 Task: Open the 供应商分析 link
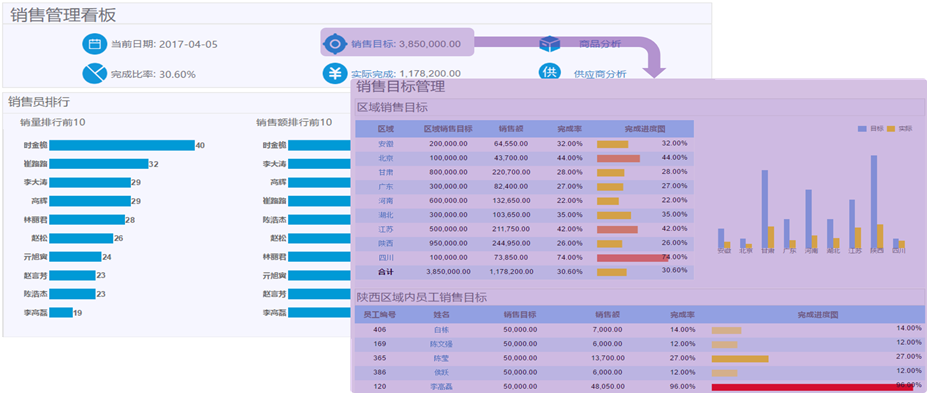tap(600, 74)
